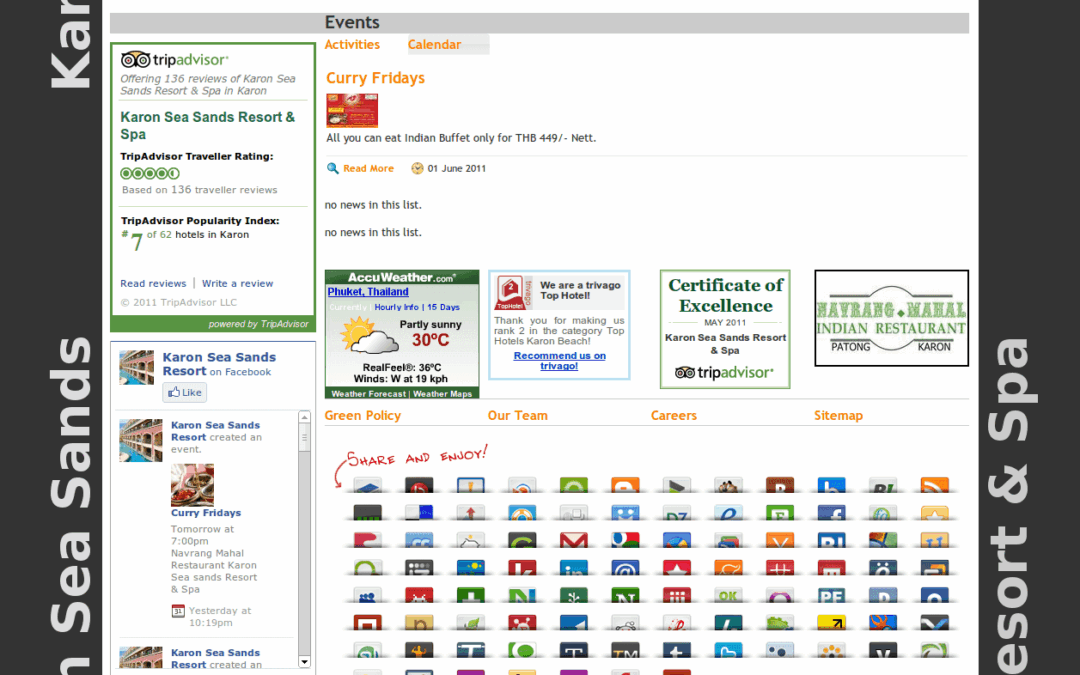Share on Facebook using the share icon
This screenshot has width=1080, height=675.
tap(831, 513)
